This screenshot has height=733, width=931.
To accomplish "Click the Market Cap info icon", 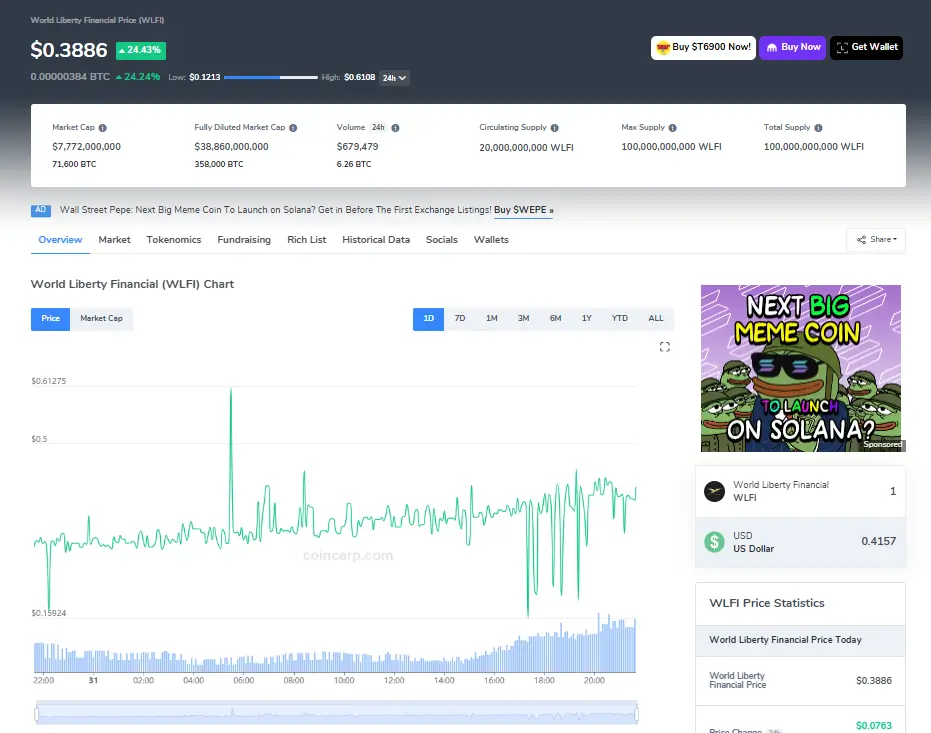I will click(103, 128).
